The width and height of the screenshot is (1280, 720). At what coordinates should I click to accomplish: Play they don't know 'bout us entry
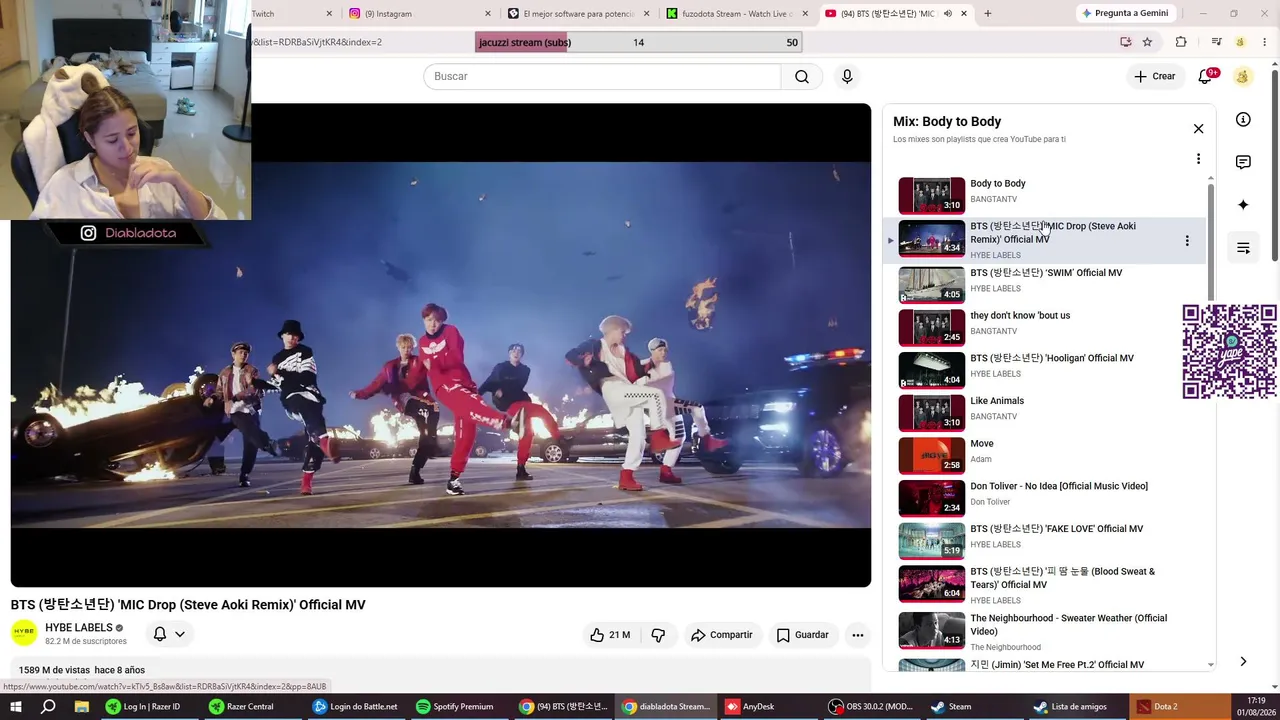1043,328
